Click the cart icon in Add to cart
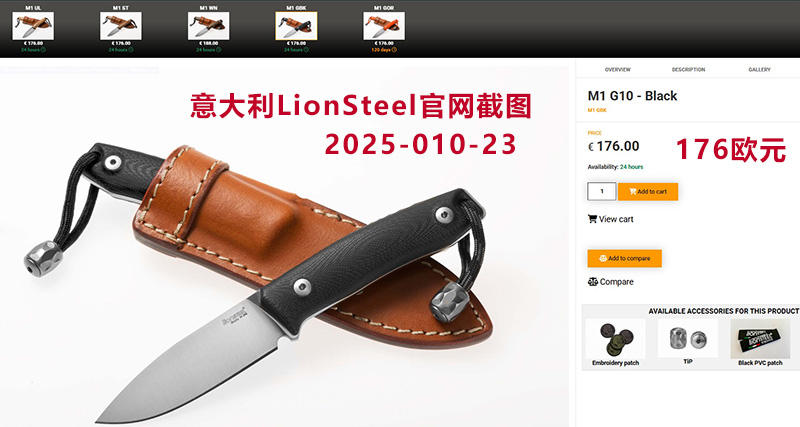This screenshot has width=800, height=427. coord(633,192)
